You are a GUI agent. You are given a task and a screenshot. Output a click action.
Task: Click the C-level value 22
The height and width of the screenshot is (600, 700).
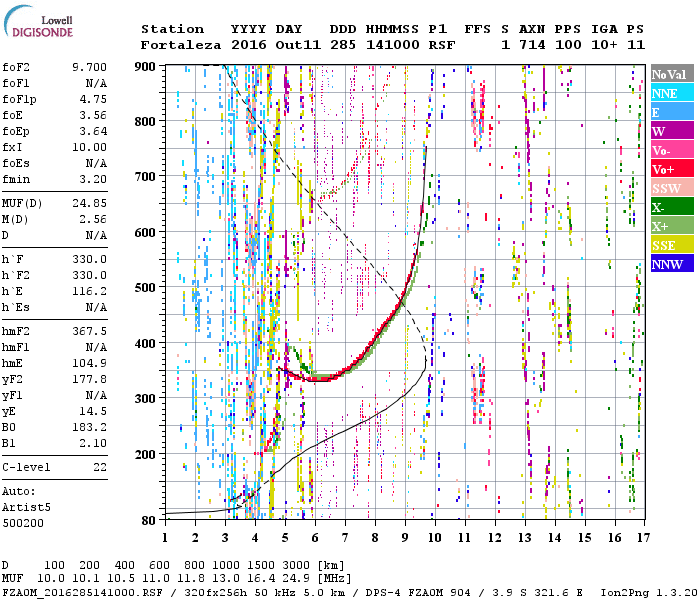pyautogui.click(x=100, y=467)
